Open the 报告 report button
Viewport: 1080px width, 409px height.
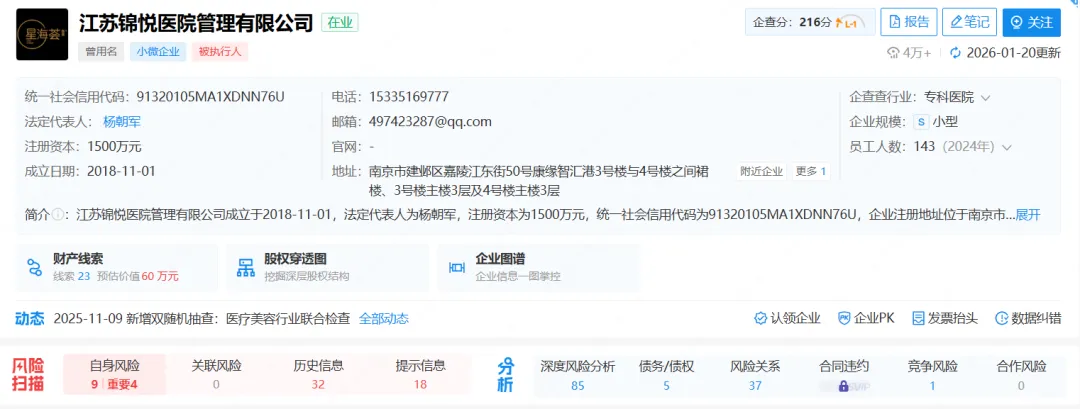point(909,22)
